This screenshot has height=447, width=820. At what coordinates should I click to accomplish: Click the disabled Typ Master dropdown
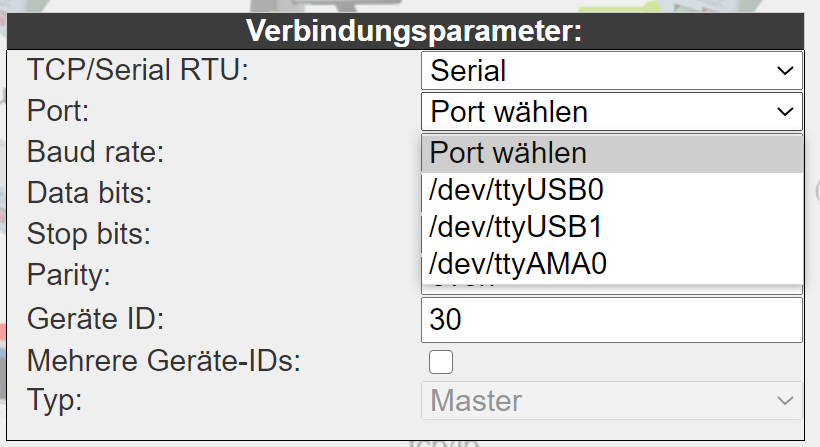point(612,400)
